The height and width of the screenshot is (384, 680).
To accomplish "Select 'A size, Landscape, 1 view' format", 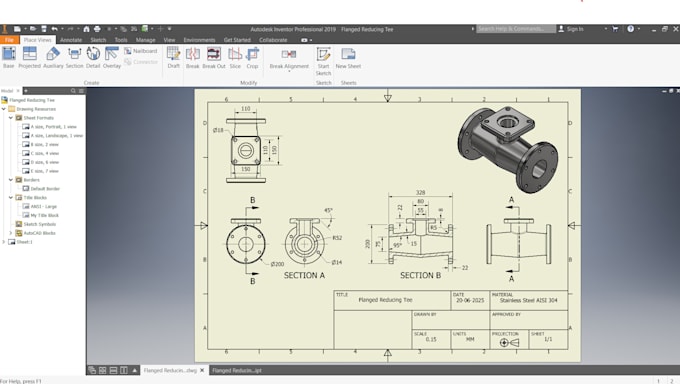I will click(52, 135).
